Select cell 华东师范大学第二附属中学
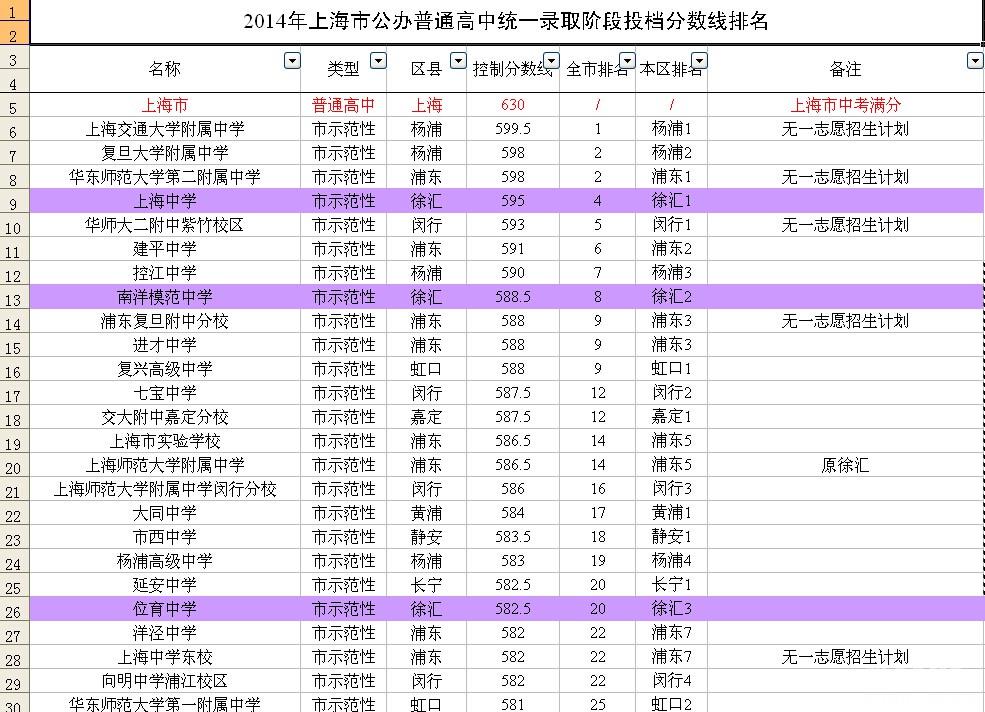This screenshot has width=985, height=712. point(165,177)
